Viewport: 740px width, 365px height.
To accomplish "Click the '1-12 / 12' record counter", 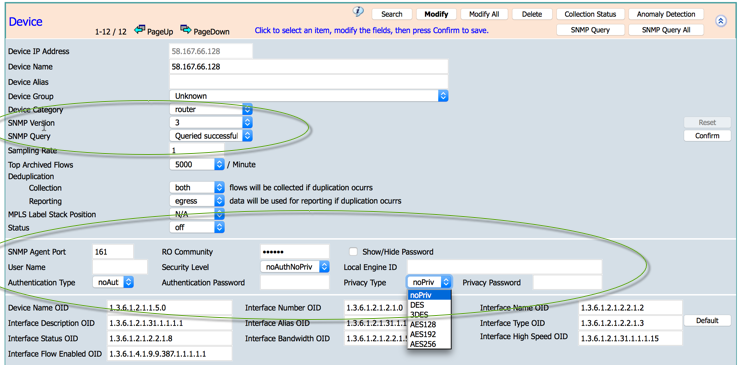I will click(111, 32).
